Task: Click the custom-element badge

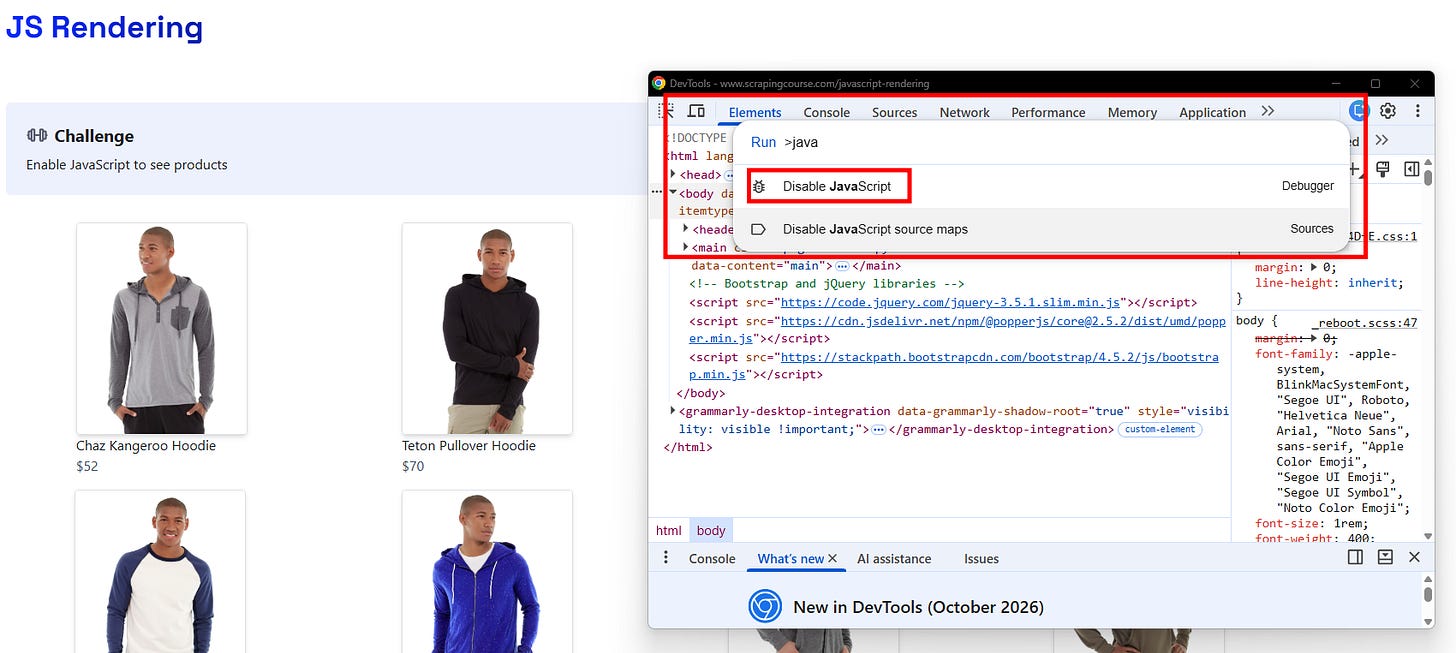Action: (x=1160, y=429)
